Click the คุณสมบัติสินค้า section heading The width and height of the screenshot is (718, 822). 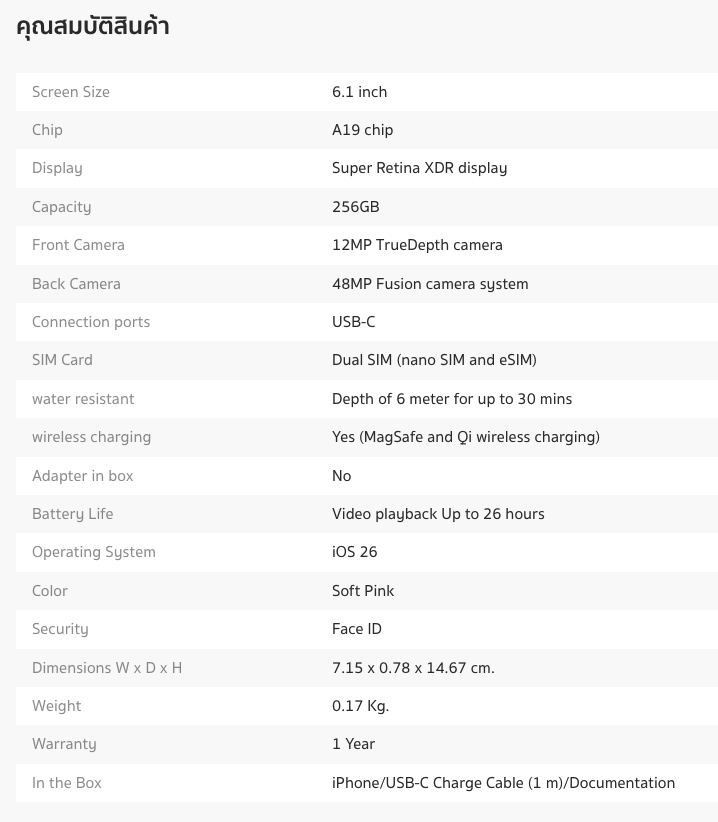tap(93, 27)
